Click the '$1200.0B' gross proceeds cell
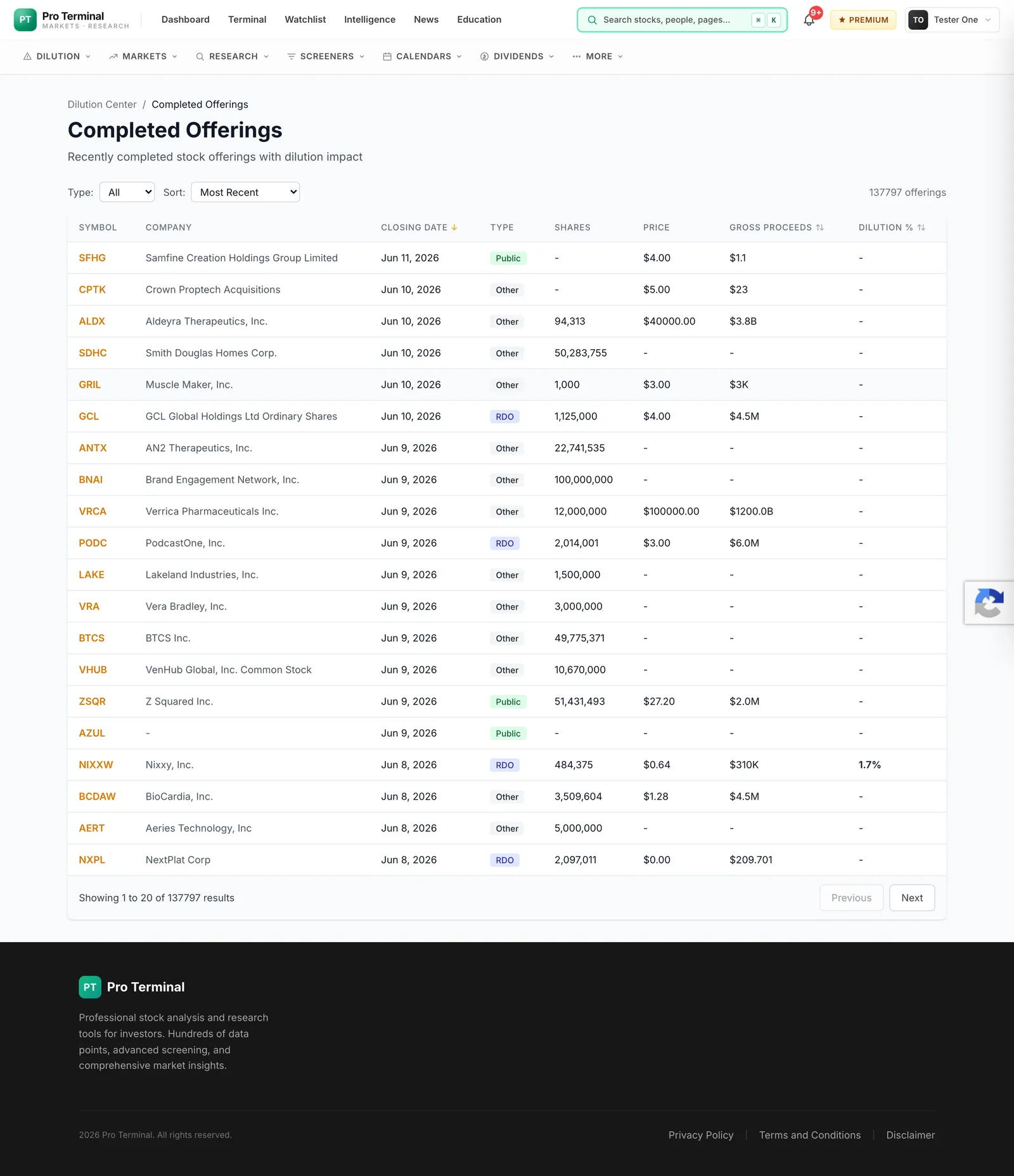This screenshot has height=1176, width=1014. coord(751,511)
